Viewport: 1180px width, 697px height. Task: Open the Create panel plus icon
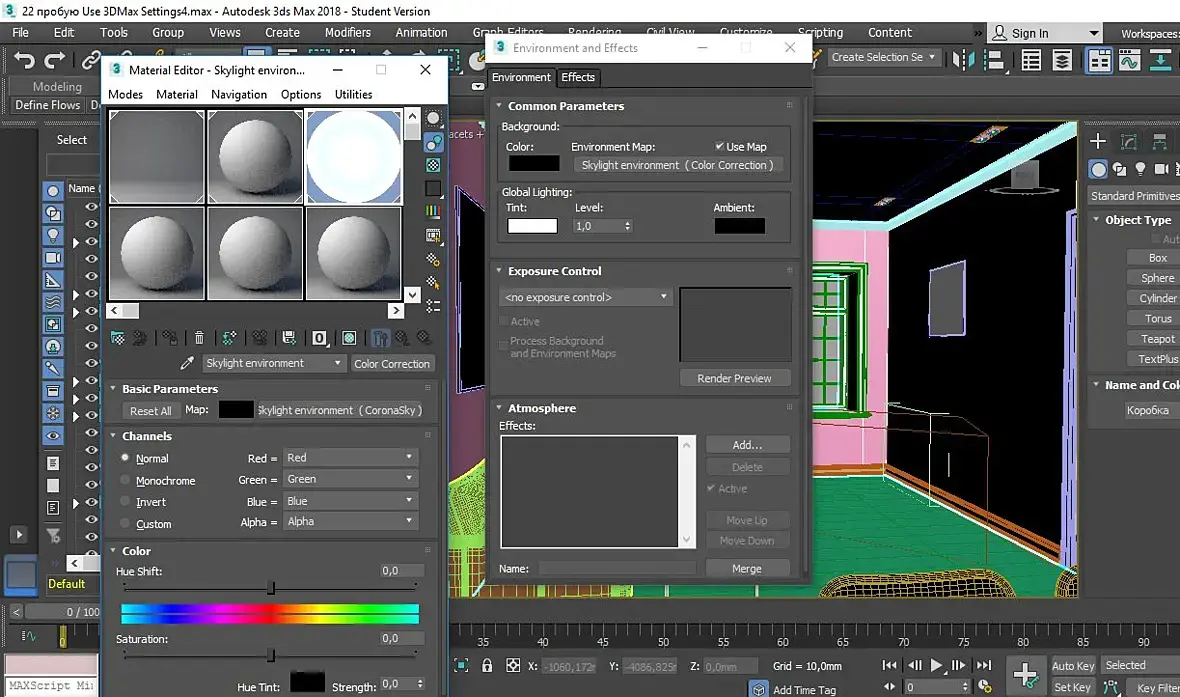[x=1097, y=142]
